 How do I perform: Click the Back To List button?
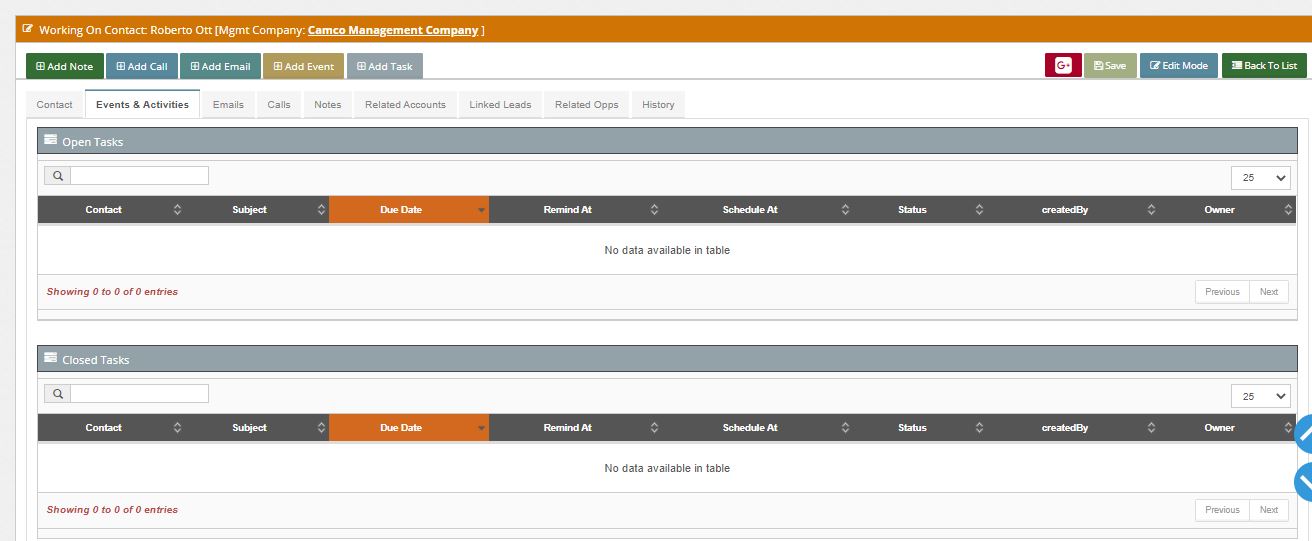click(1264, 66)
